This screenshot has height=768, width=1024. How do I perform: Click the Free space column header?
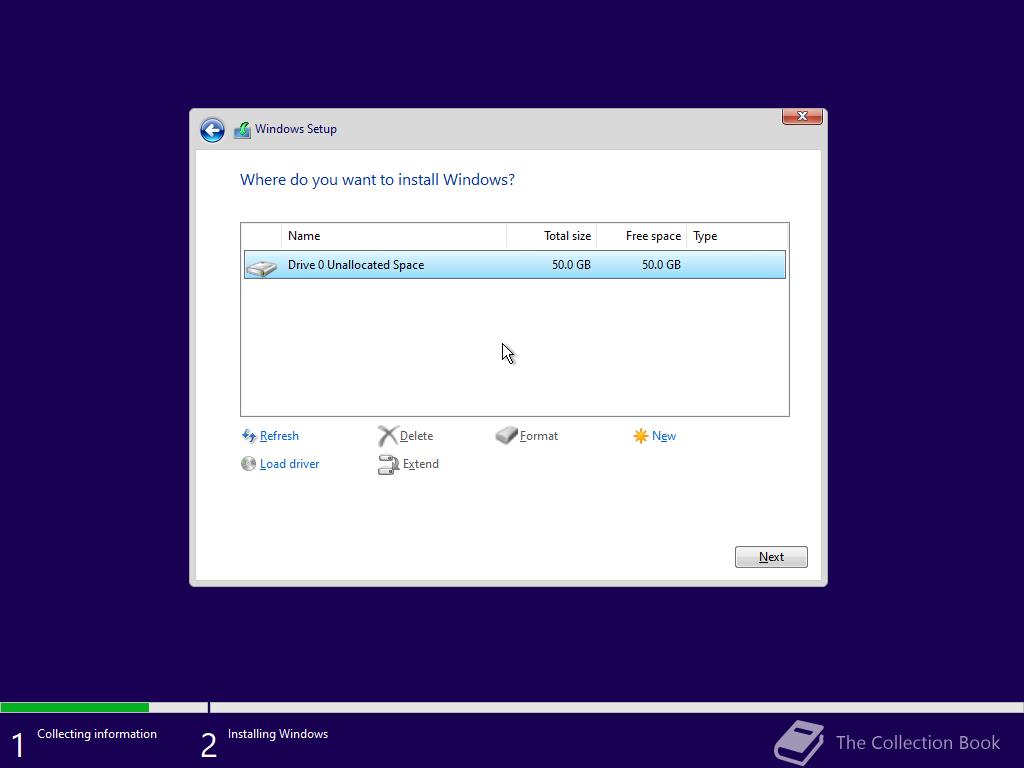coord(641,236)
